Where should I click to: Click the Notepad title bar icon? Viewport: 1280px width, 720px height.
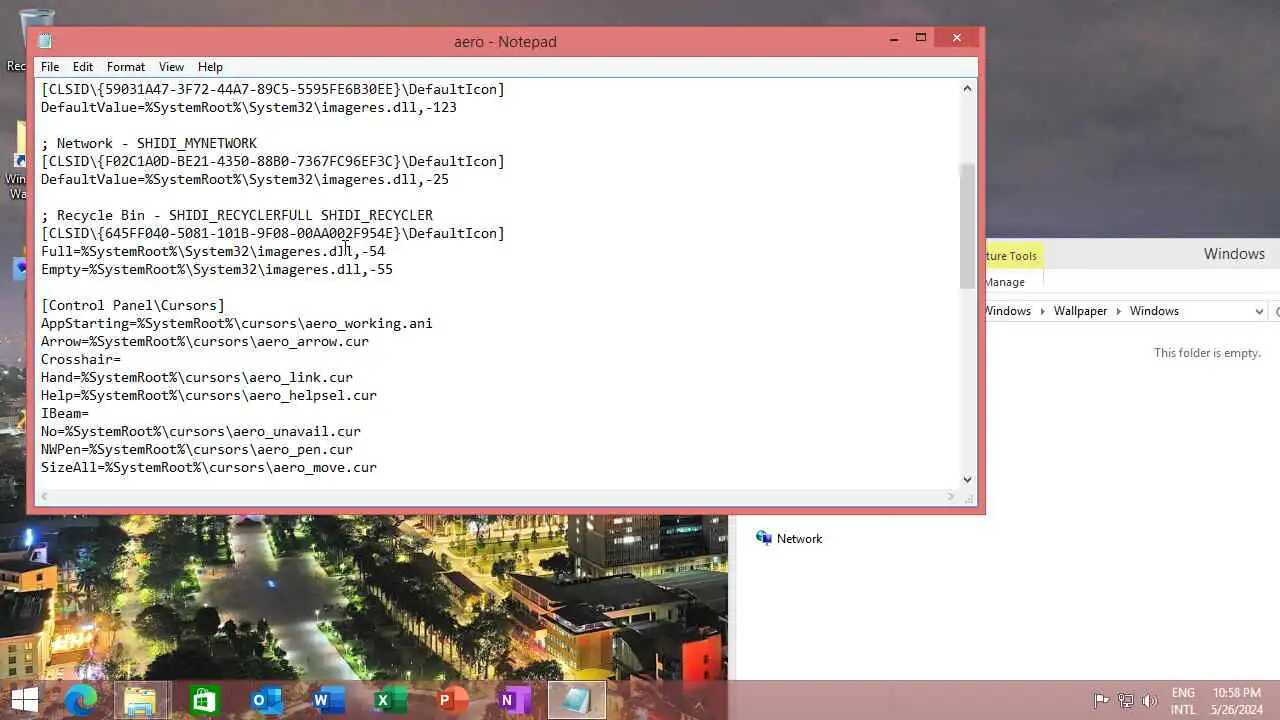click(45, 41)
